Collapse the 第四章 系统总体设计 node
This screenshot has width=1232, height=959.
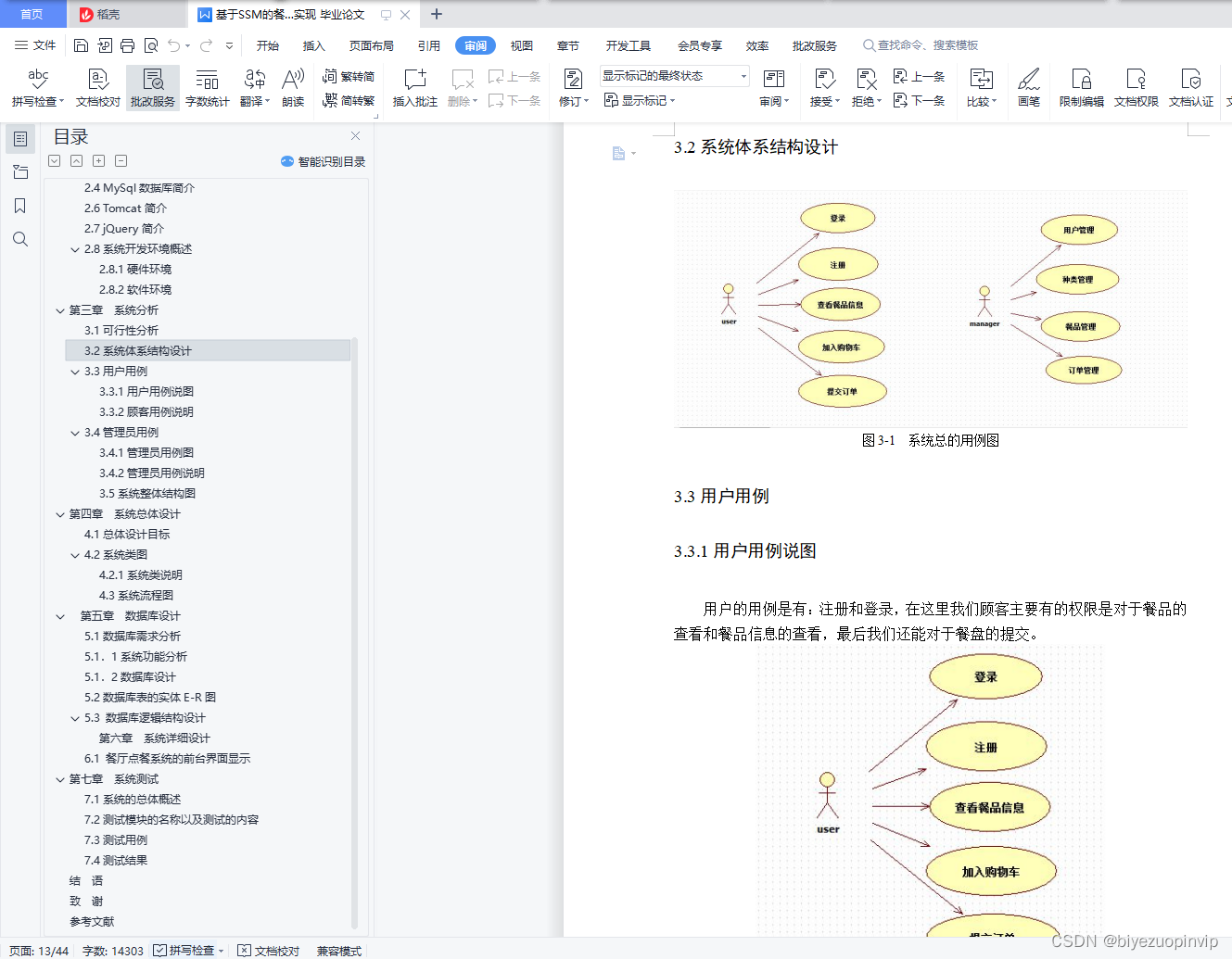pyautogui.click(x=60, y=514)
